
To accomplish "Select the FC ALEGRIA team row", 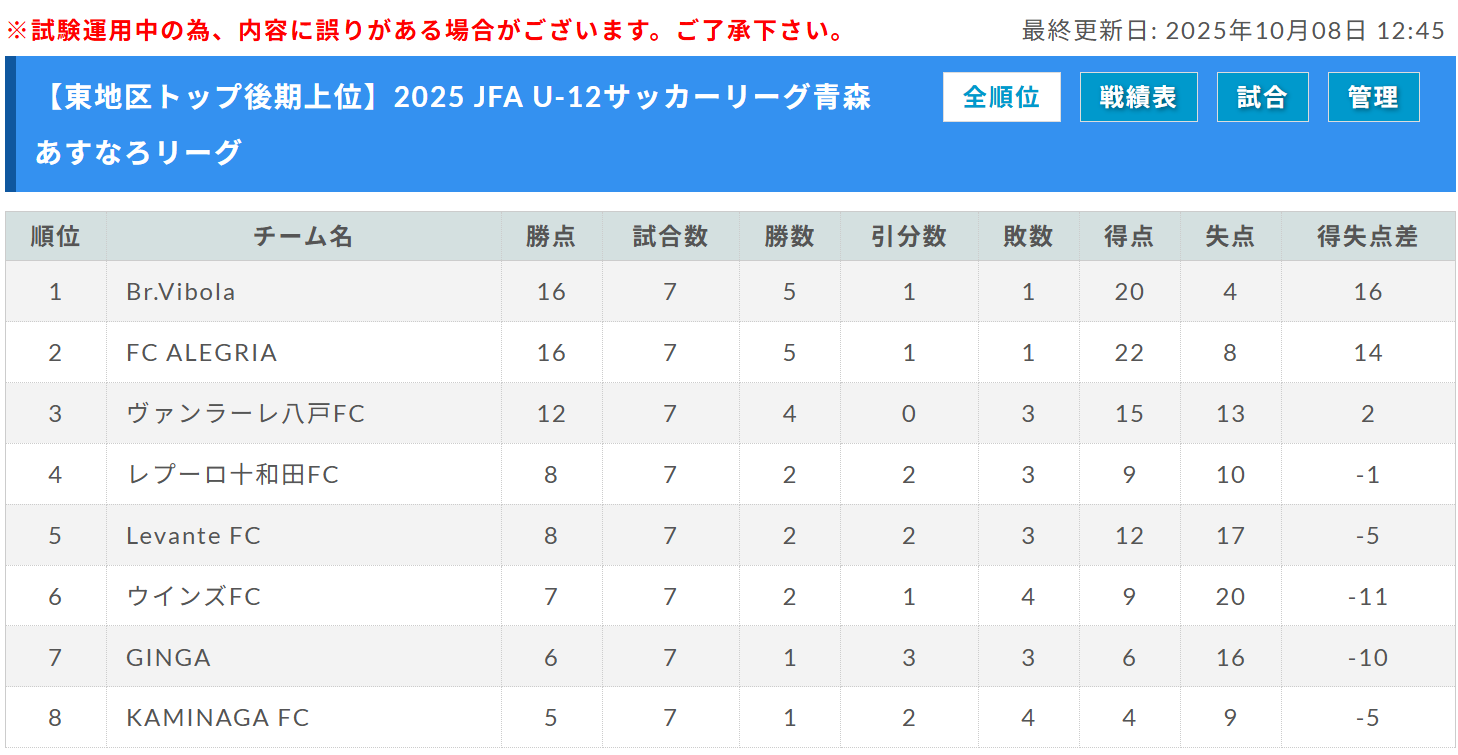I will tap(202, 353).
